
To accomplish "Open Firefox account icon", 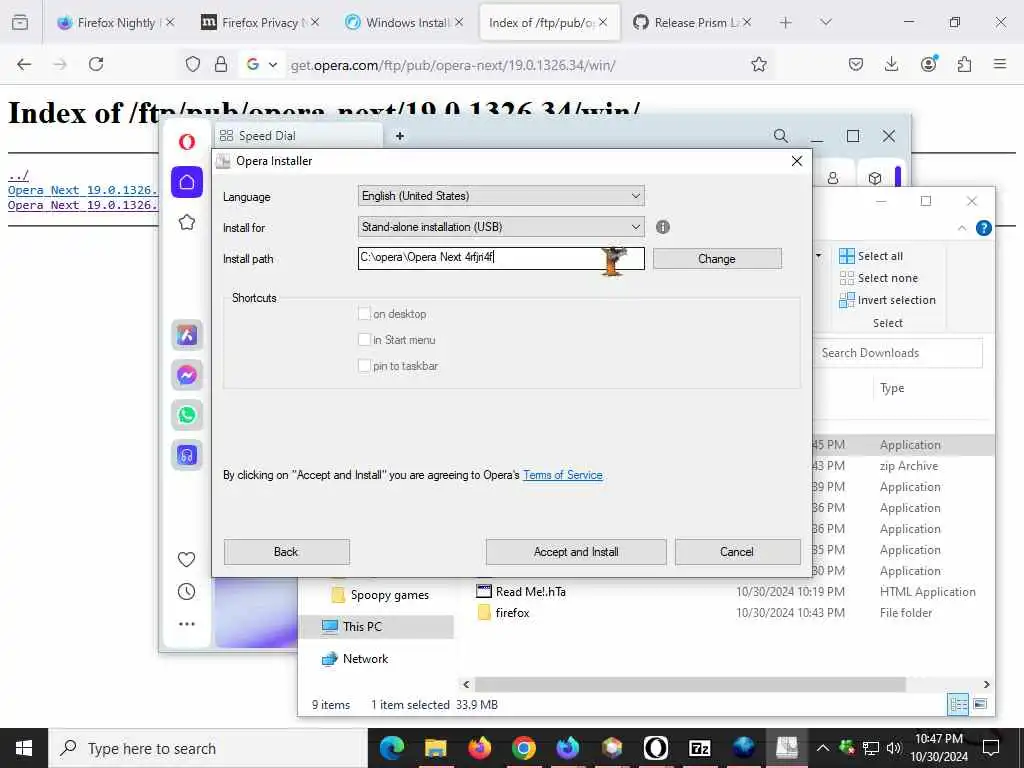I will (x=928, y=63).
